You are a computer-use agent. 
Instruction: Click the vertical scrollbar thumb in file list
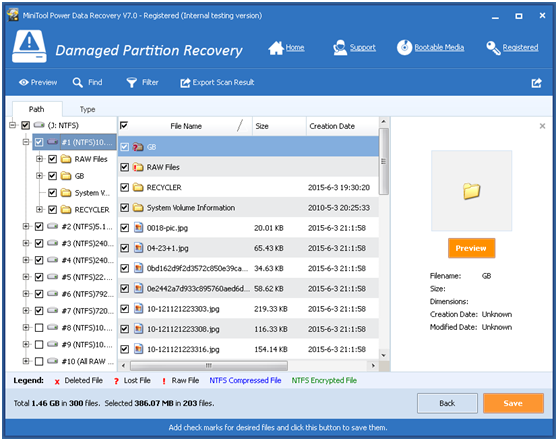383,162
